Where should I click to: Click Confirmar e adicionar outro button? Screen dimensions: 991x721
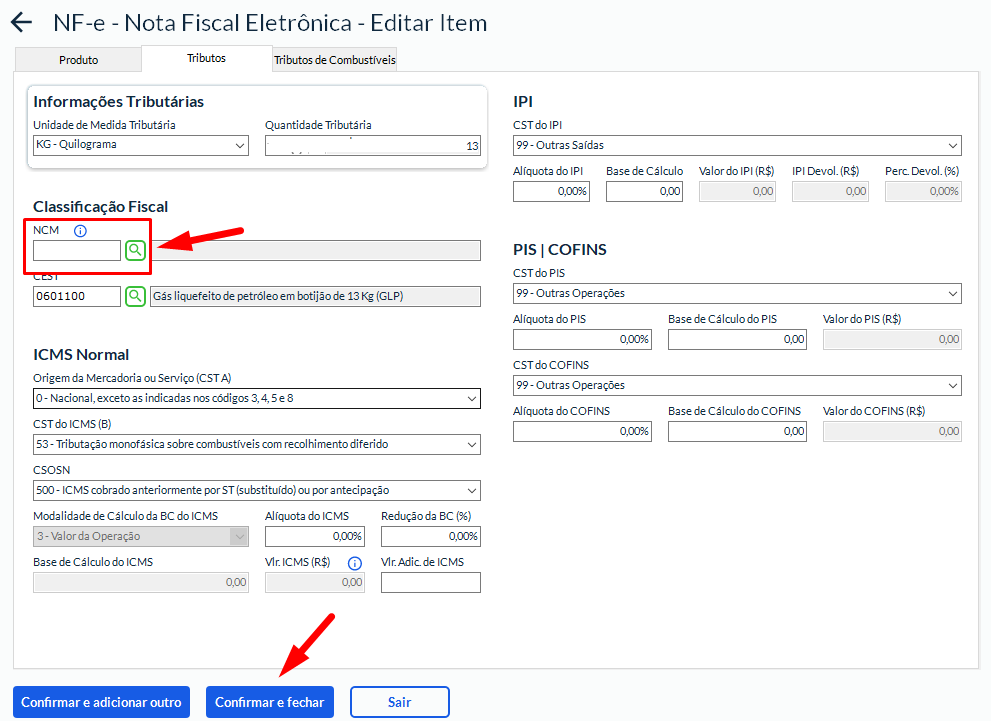101,702
